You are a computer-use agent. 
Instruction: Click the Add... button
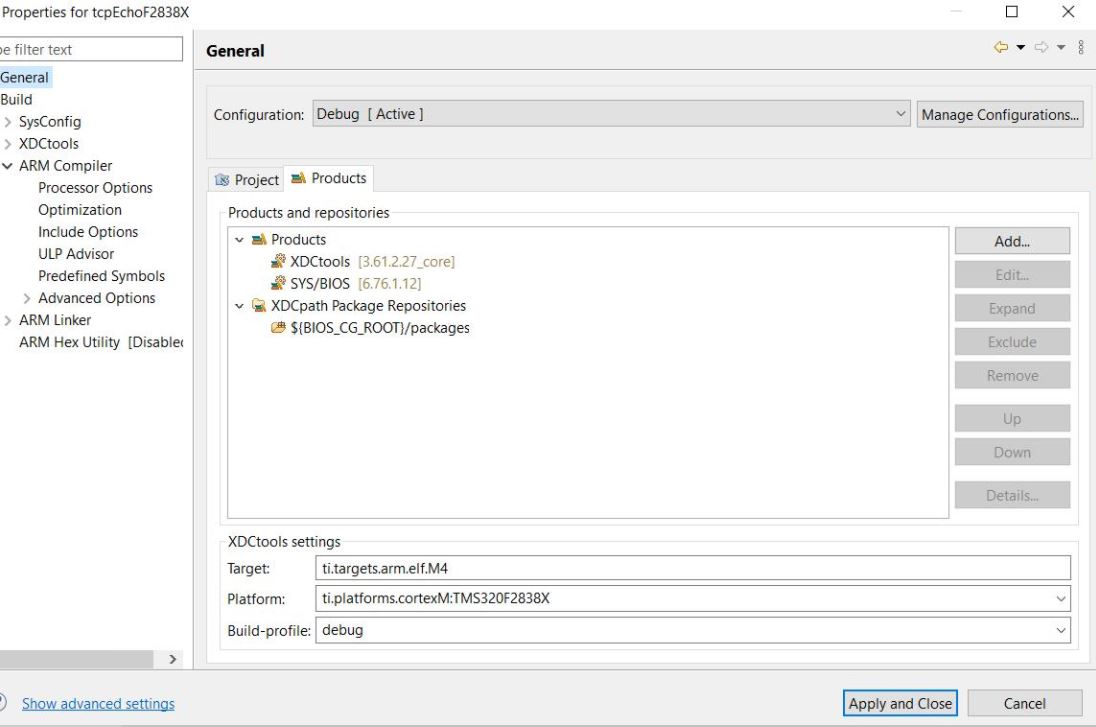[x=1012, y=241]
